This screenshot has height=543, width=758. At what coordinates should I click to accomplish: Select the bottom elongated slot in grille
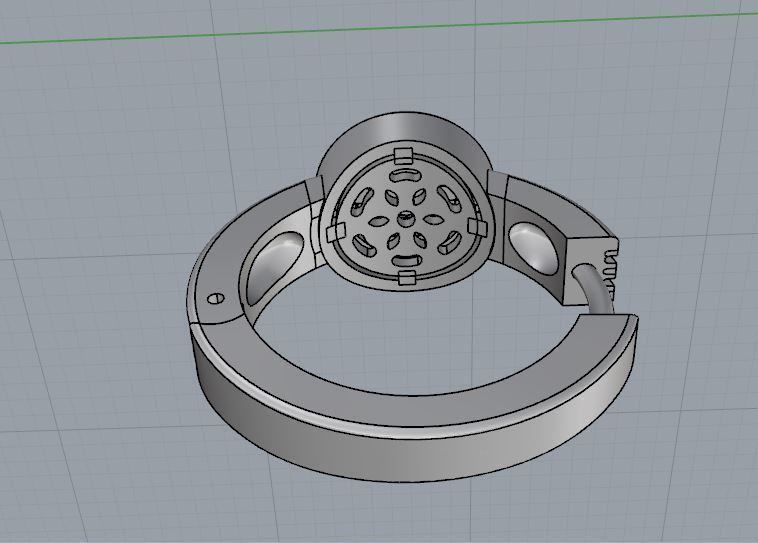click(x=408, y=262)
